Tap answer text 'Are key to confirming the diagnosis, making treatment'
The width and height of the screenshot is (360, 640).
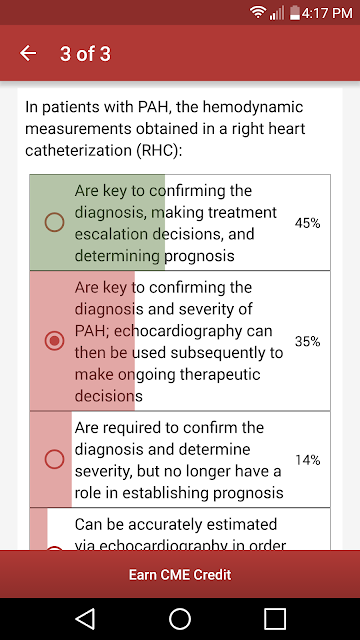pos(176,202)
